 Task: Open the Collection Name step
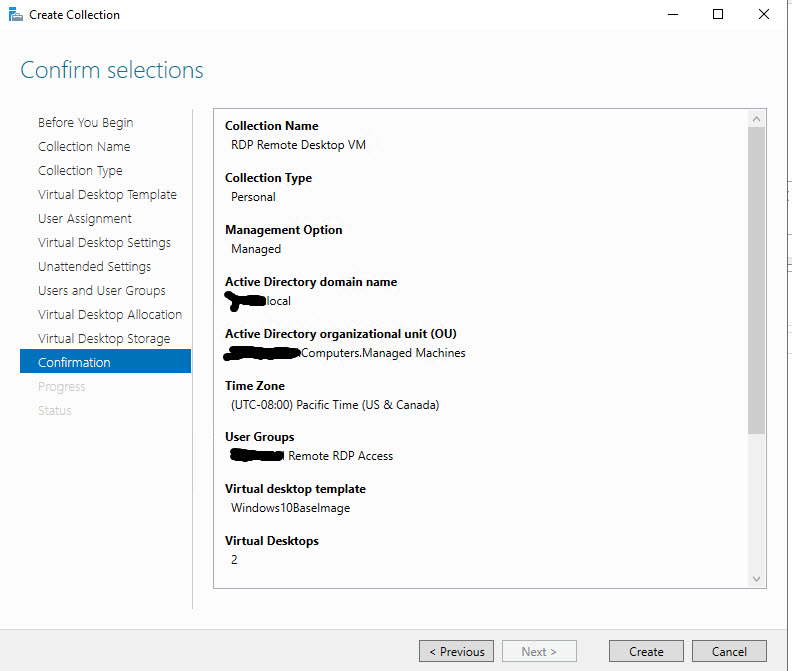pos(84,147)
